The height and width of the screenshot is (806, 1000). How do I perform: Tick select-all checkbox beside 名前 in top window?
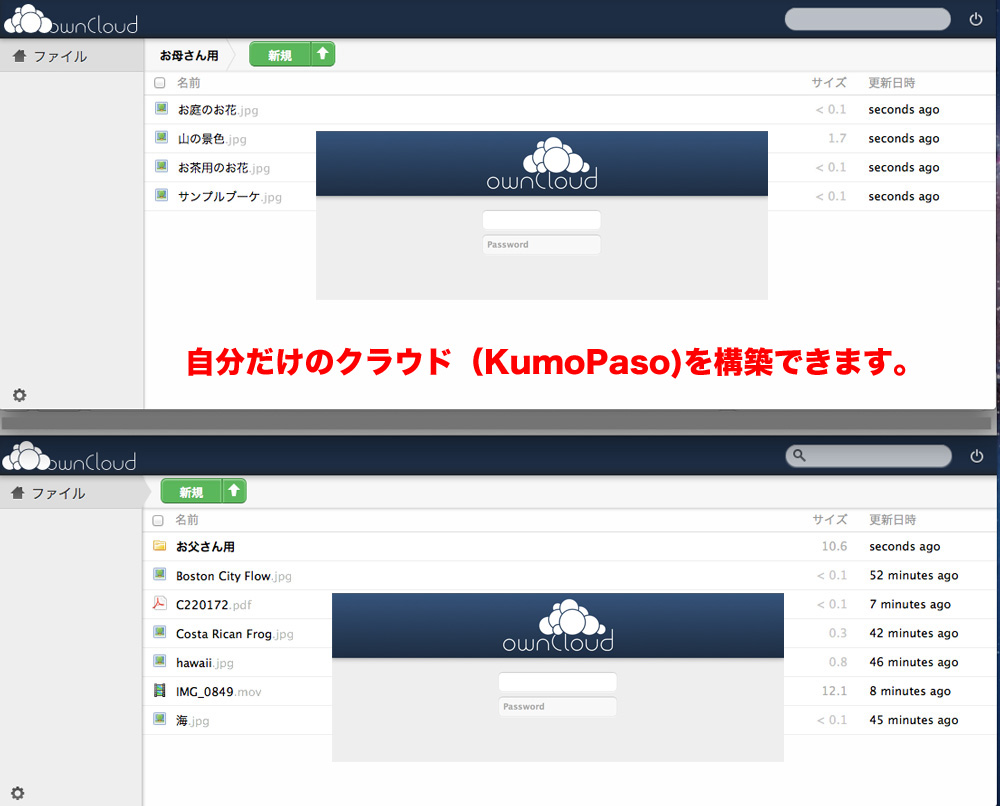click(x=159, y=83)
